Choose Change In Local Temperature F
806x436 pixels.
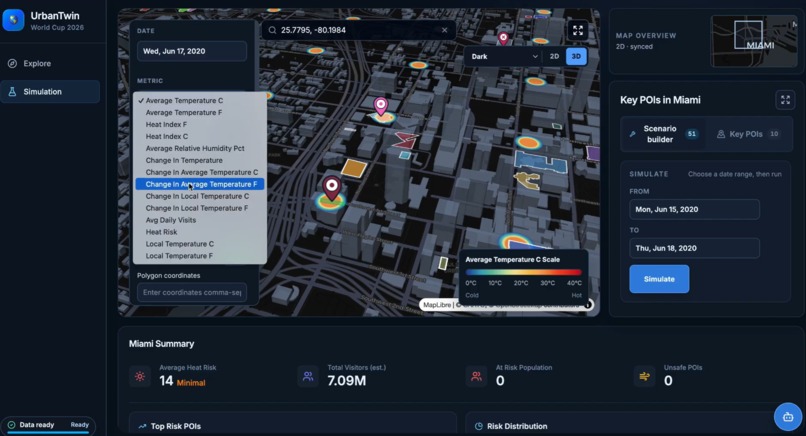[x=199, y=208]
